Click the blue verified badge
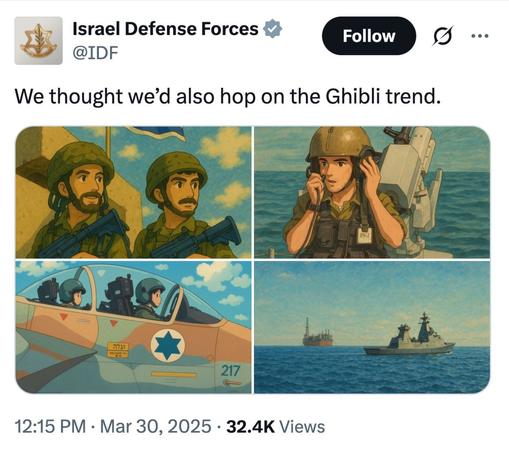Image resolution: width=509 pixels, height=453 pixels. coord(273,29)
